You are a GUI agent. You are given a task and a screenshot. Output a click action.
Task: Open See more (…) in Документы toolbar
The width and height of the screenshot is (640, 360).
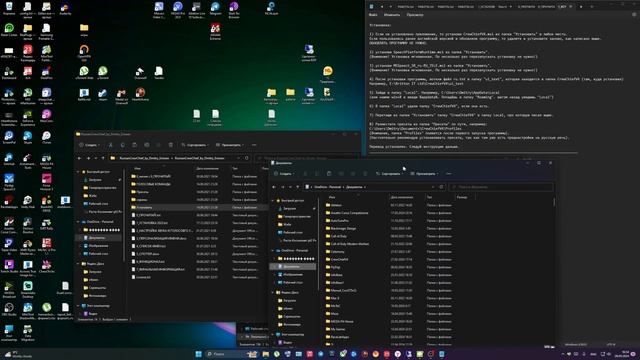point(449,174)
